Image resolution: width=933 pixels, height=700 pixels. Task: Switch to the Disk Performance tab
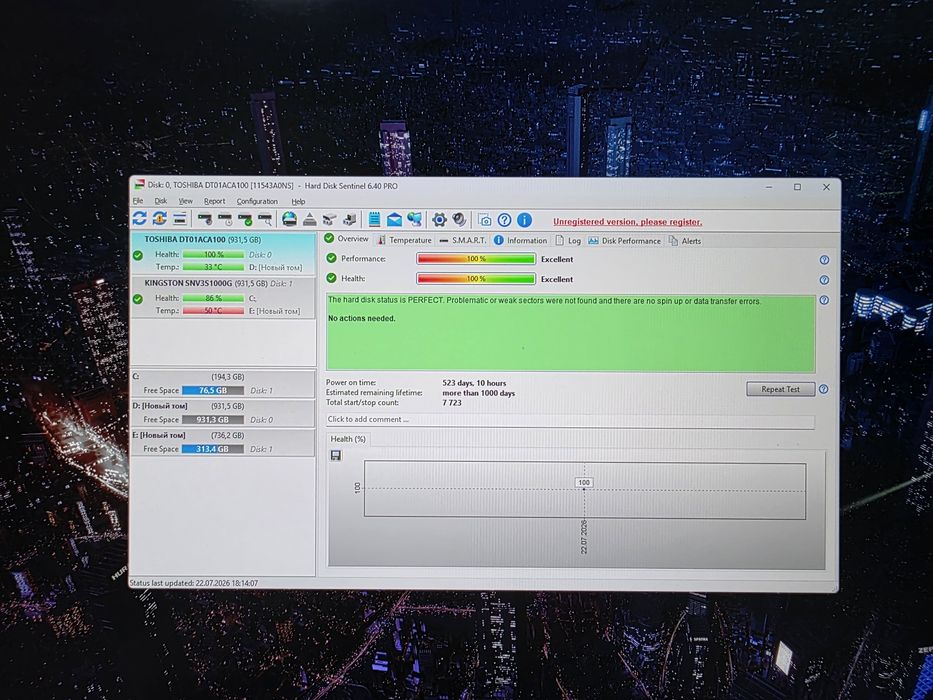tap(624, 241)
